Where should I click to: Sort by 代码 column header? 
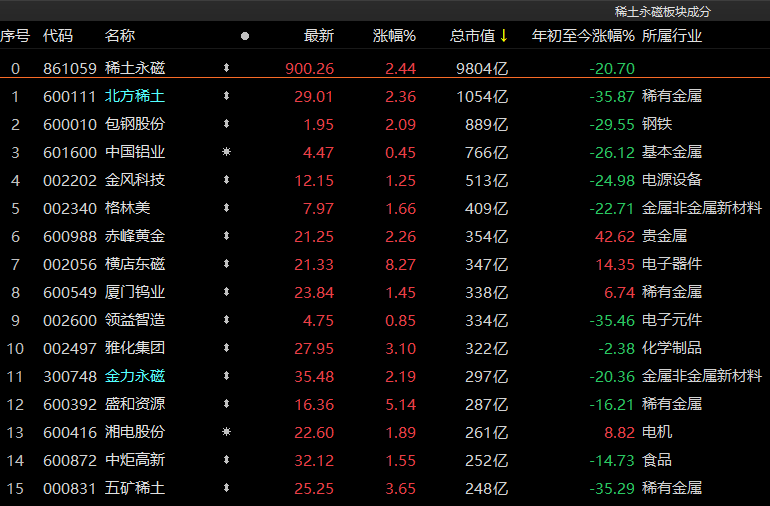coord(58,35)
